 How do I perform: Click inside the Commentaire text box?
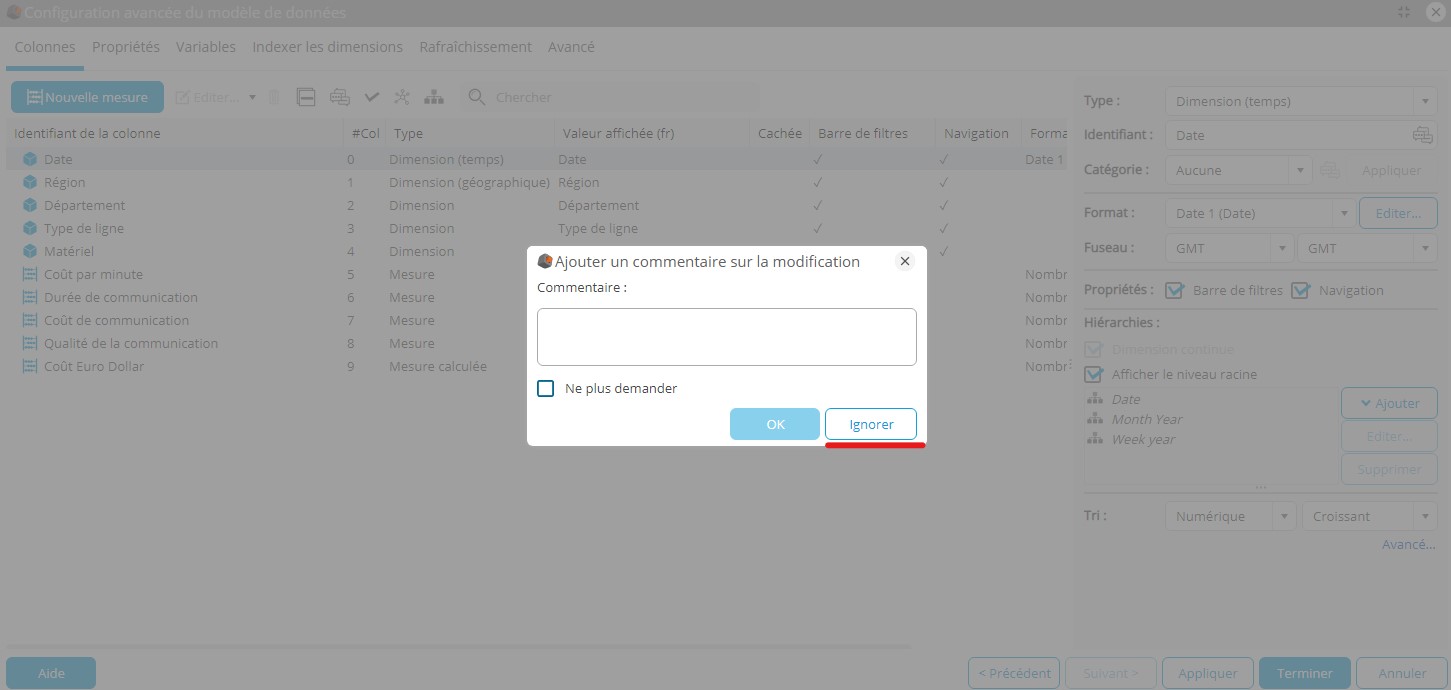pyautogui.click(x=726, y=337)
